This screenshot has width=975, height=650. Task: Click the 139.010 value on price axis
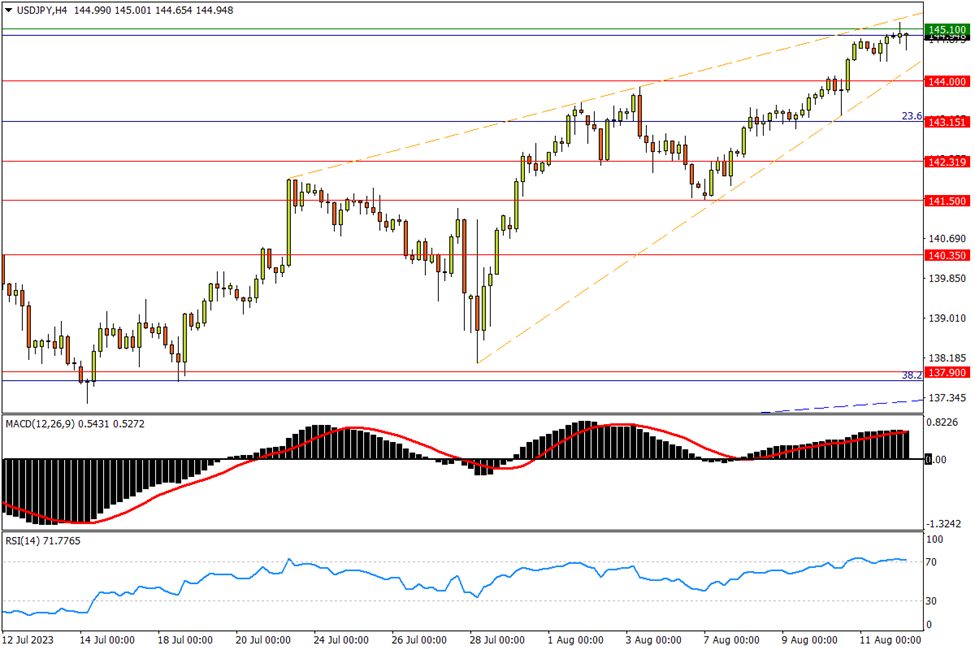[946, 319]
